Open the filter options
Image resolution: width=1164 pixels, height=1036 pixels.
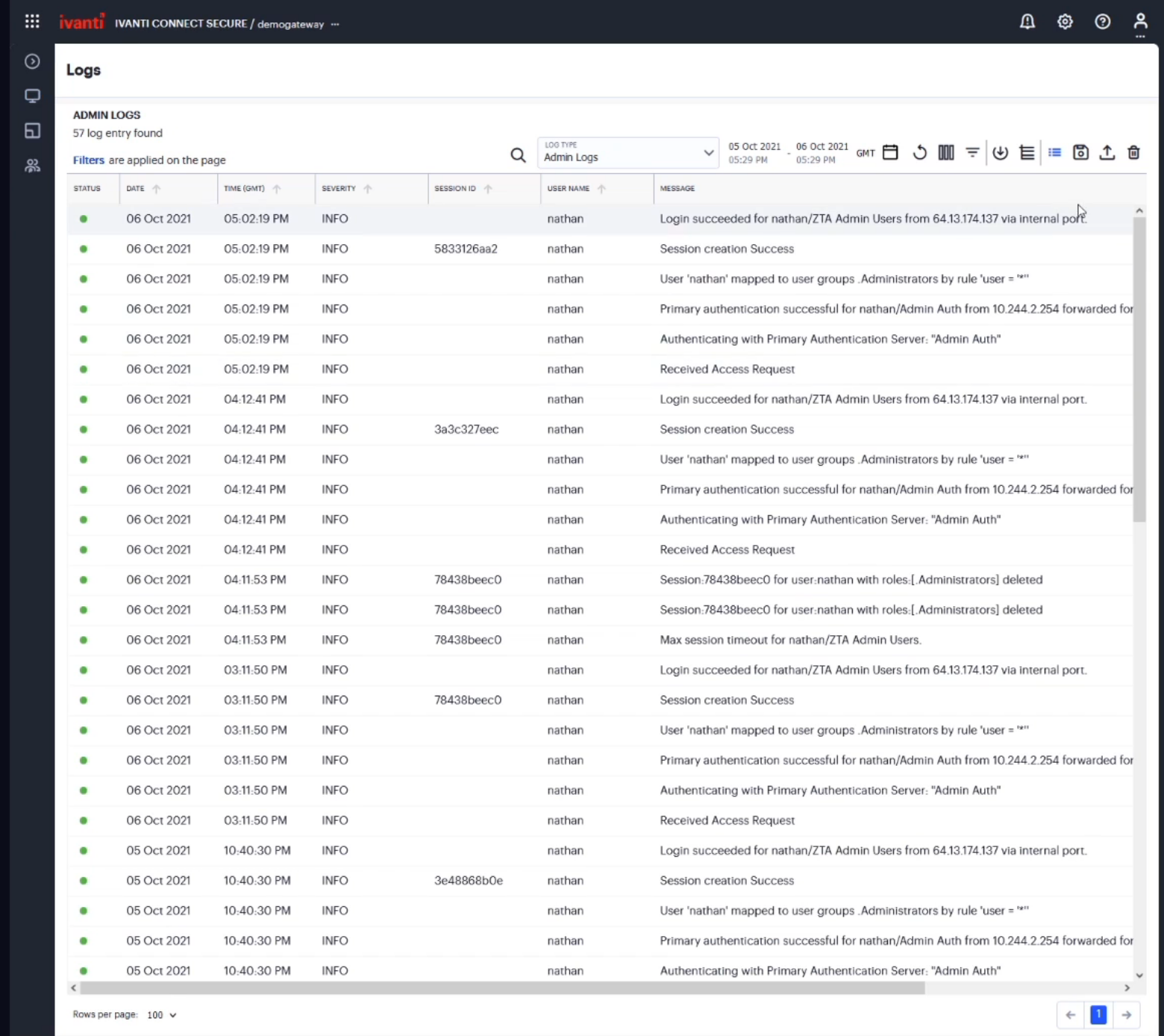point(972,152)
